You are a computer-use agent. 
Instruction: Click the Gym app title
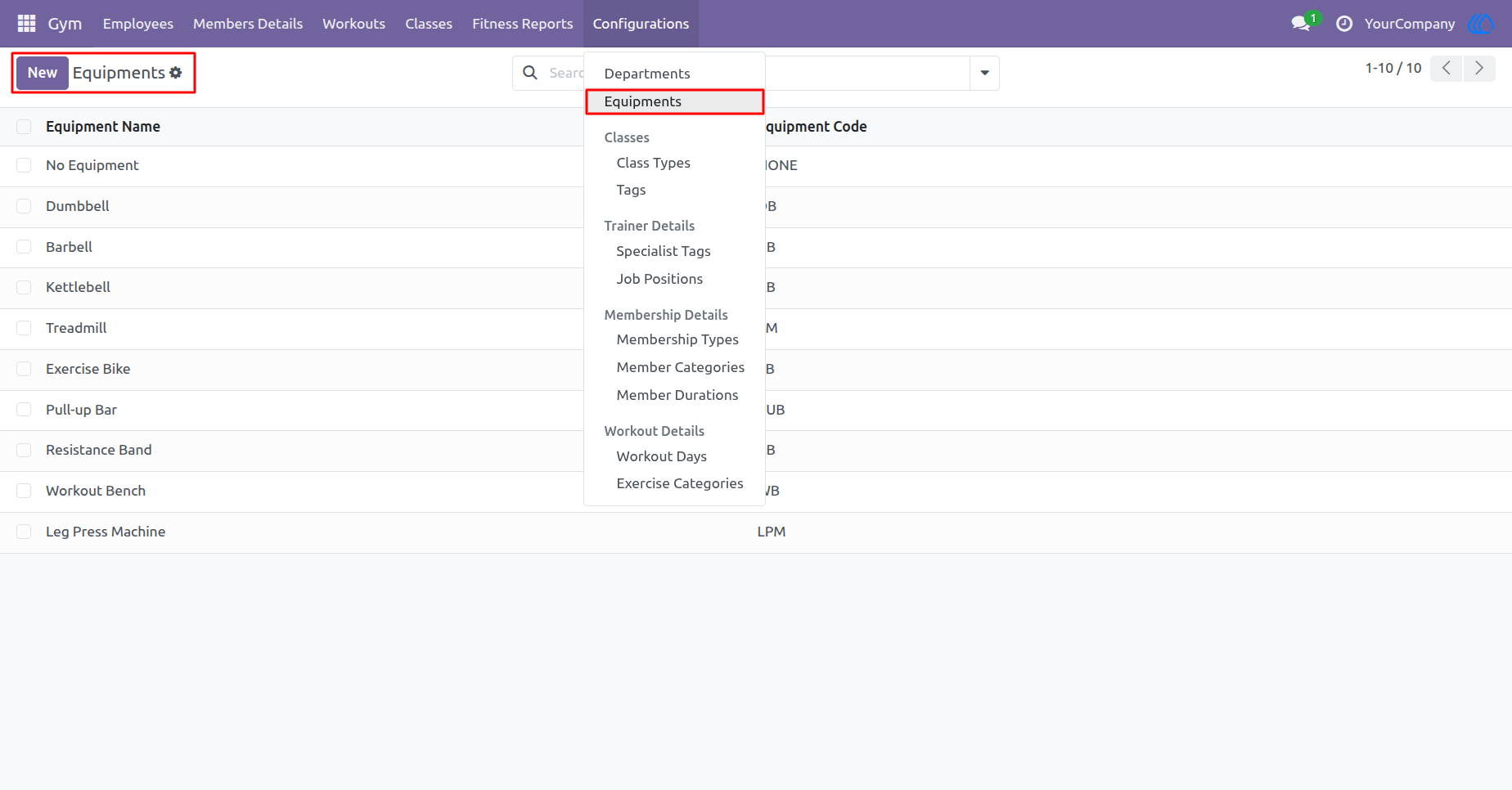pos(65,24)
